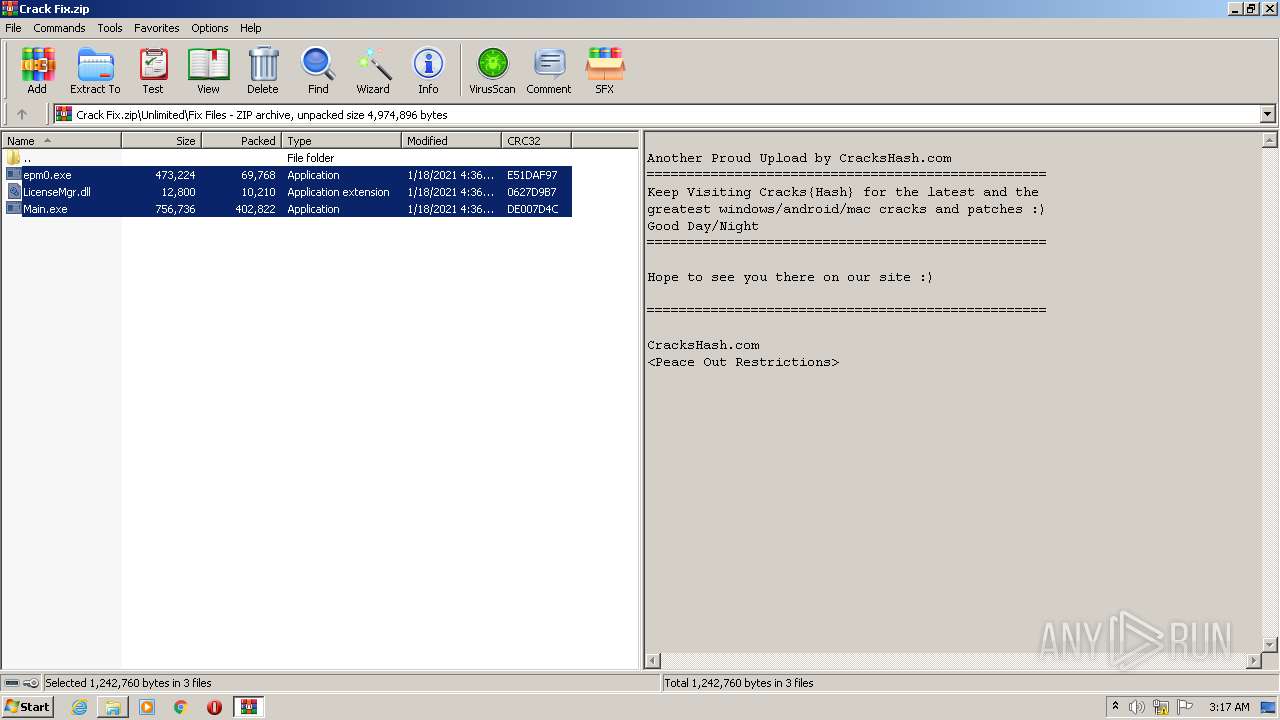Click comment pane scroll left arrow
The image size is (1280, 720).
coord(654,660)
